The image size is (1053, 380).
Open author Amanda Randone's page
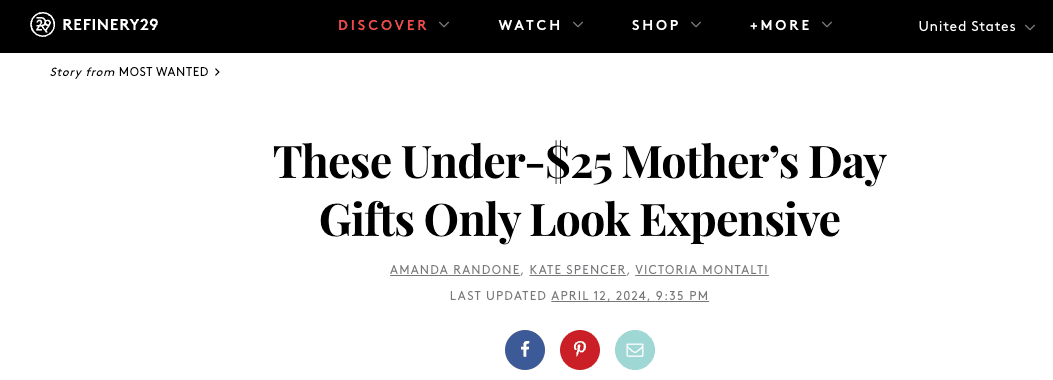point(455,269)
